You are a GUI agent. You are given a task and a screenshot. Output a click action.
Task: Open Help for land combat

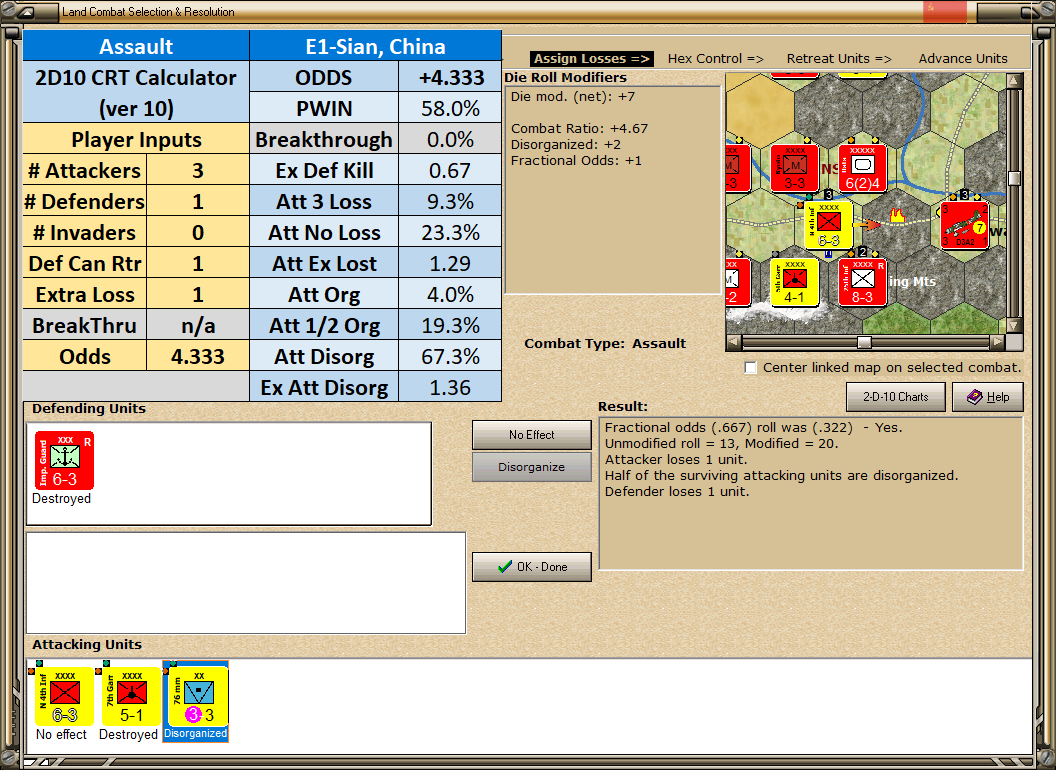pos(988,397)
